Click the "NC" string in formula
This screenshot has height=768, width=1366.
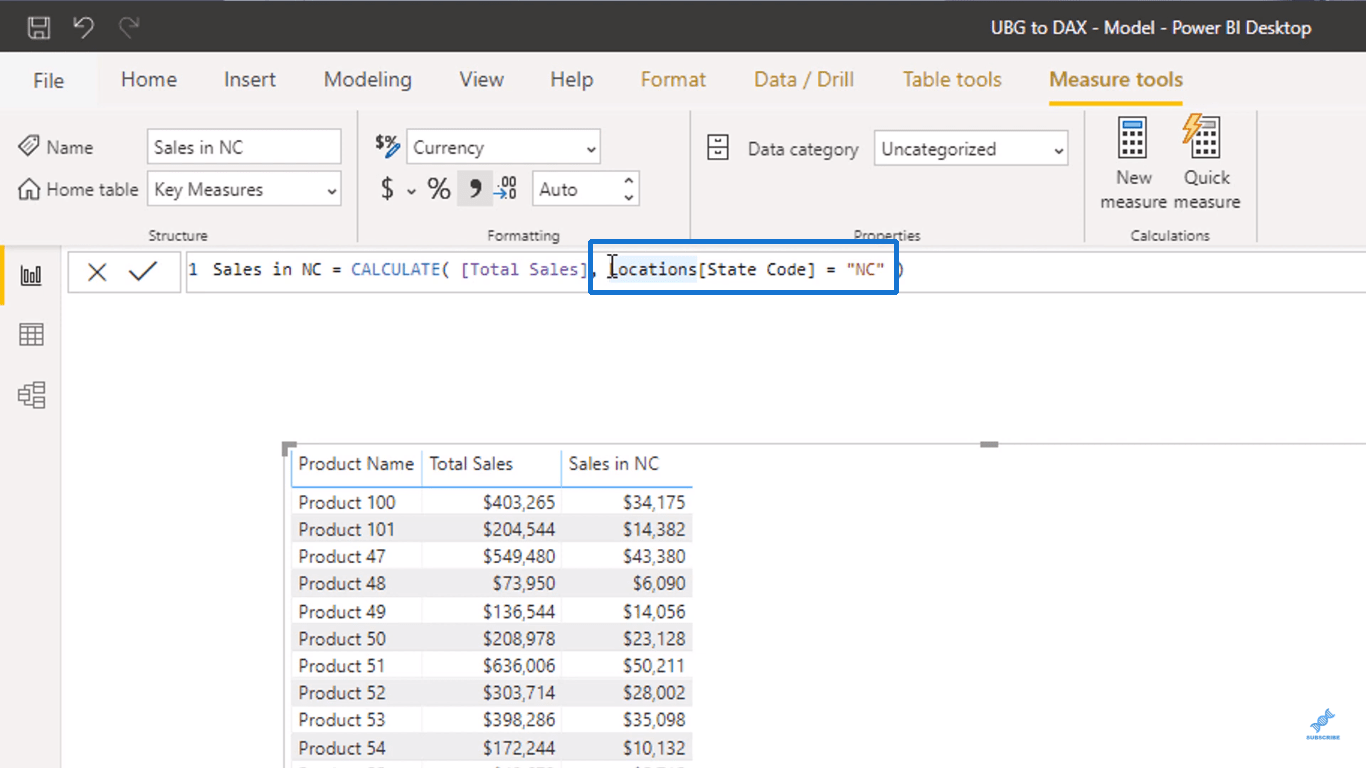click(865, 270)
